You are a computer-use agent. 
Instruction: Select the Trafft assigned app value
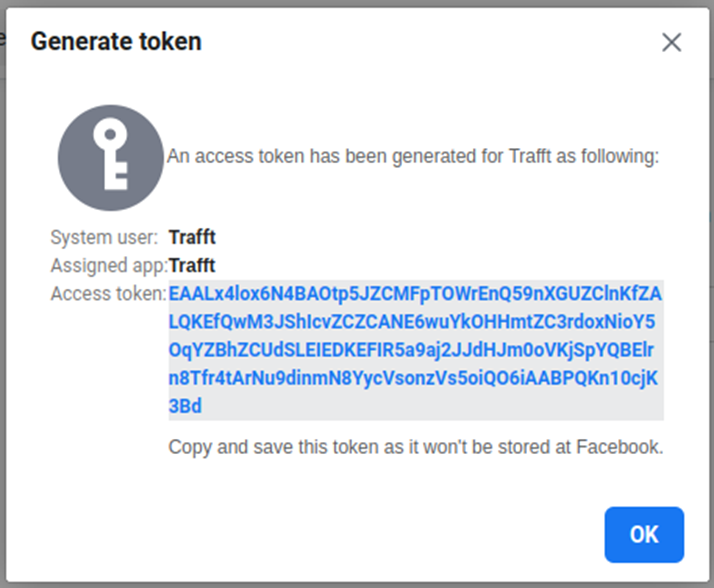[192, 266]
